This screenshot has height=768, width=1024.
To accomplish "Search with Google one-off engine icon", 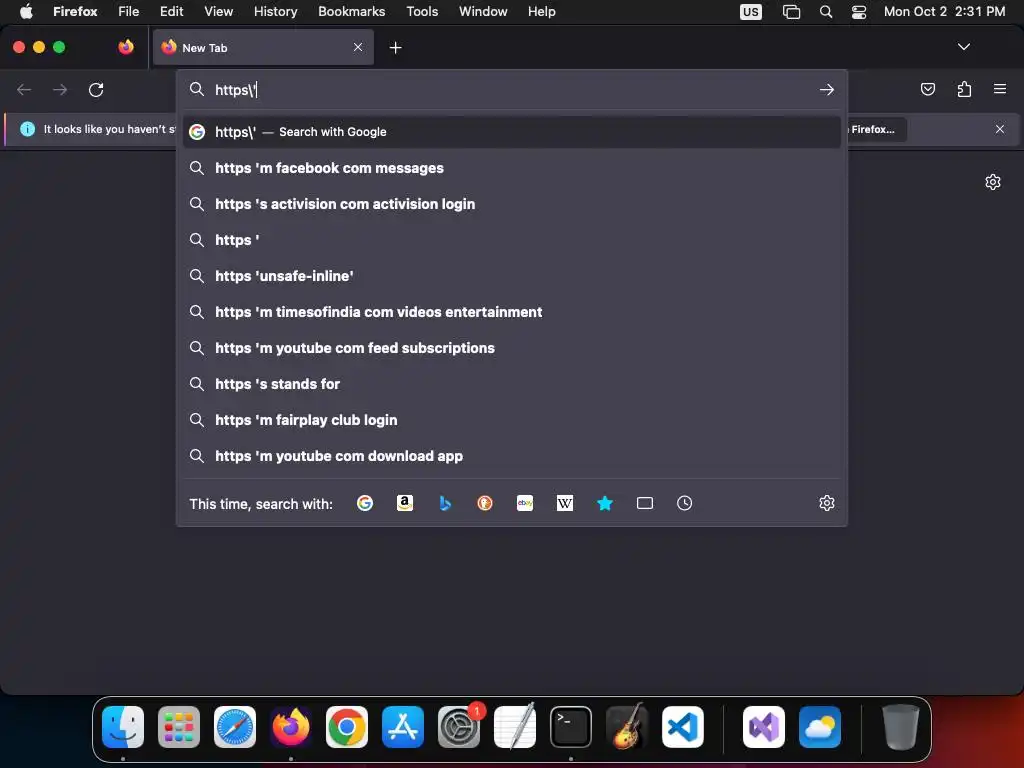I will click(x=364, y=503).
